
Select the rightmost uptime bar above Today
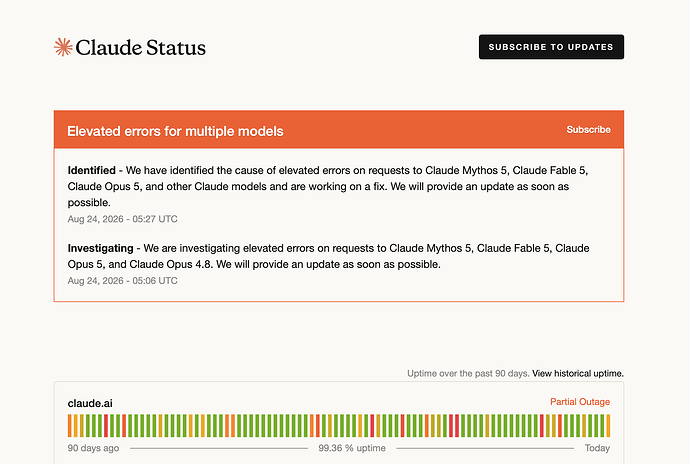click(x=608, y=426)
